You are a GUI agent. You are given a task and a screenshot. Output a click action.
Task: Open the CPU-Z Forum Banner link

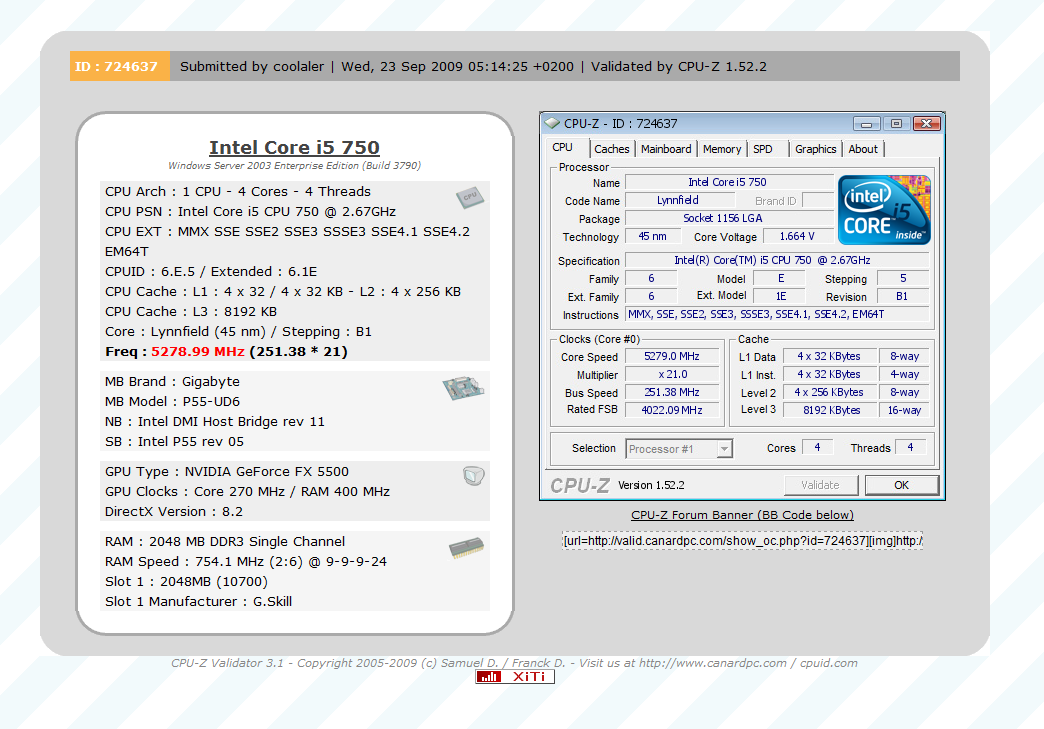[742, 515]
